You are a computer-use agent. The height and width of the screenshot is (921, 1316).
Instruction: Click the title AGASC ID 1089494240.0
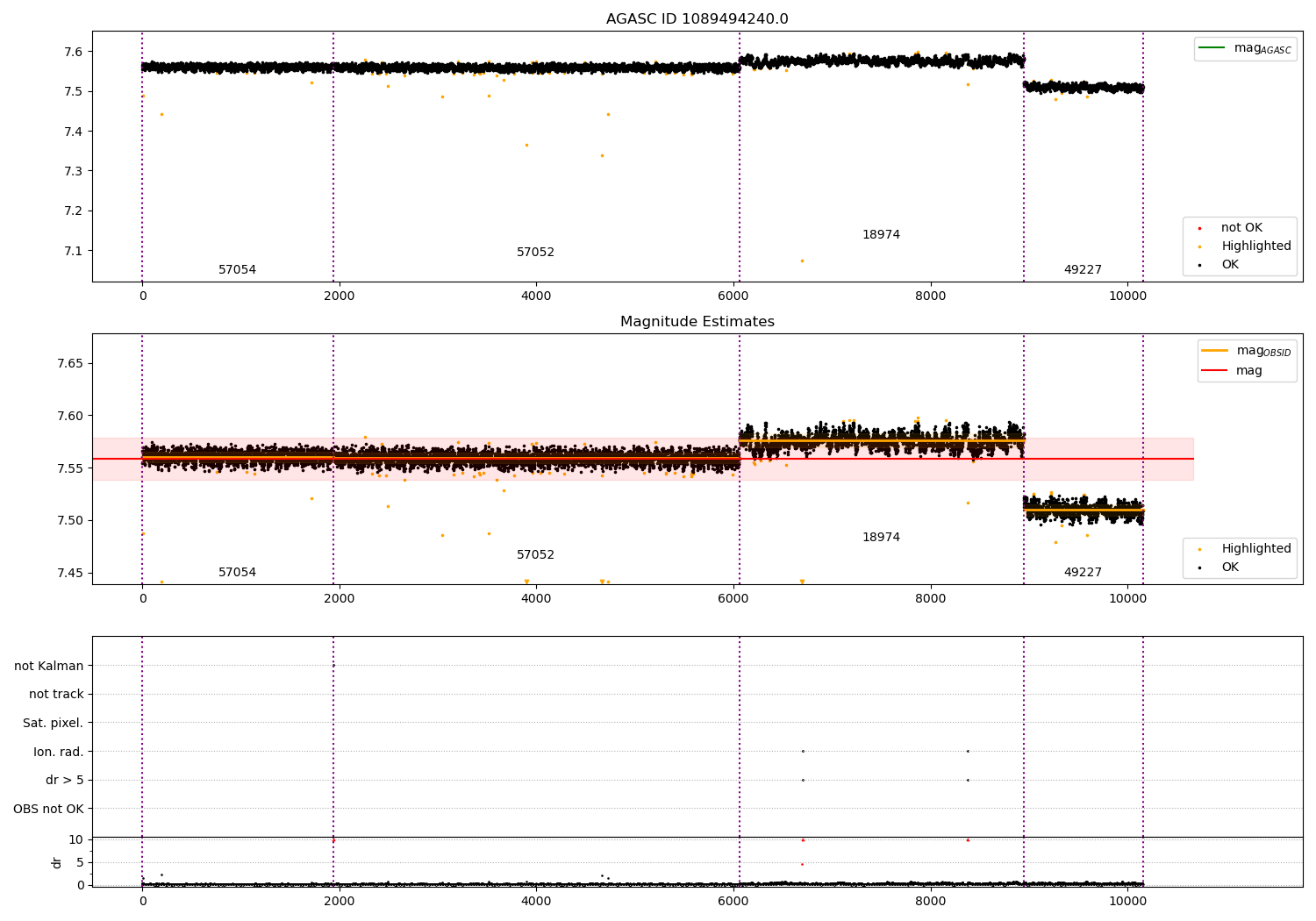tap(697, 19)
